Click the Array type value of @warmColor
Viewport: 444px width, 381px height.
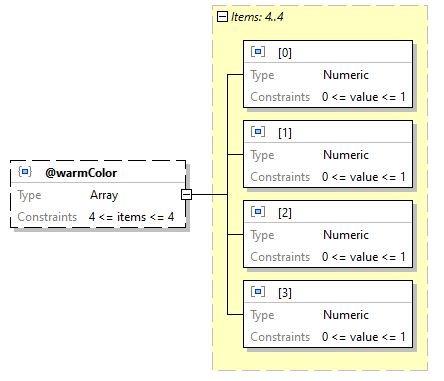click(x=104, y=195)
